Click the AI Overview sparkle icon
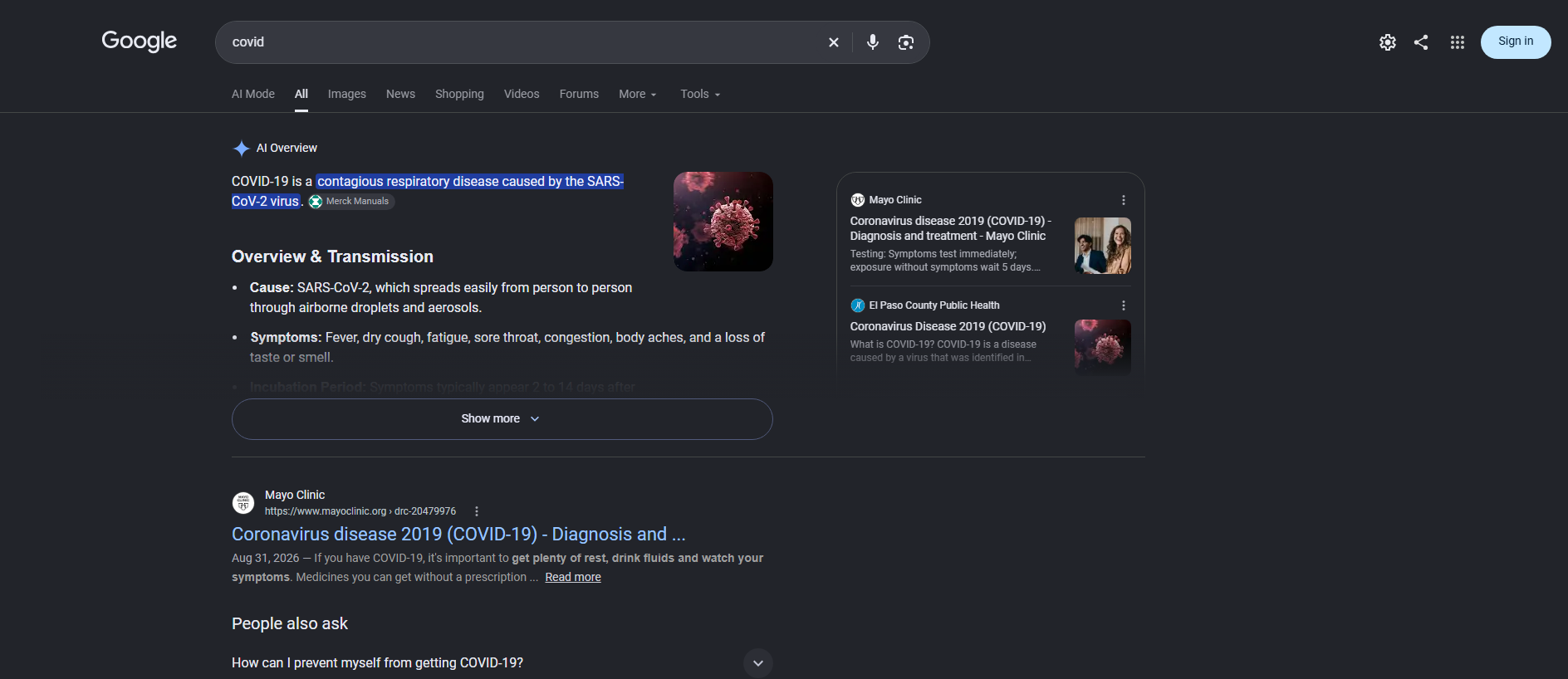 click(242, 149)
